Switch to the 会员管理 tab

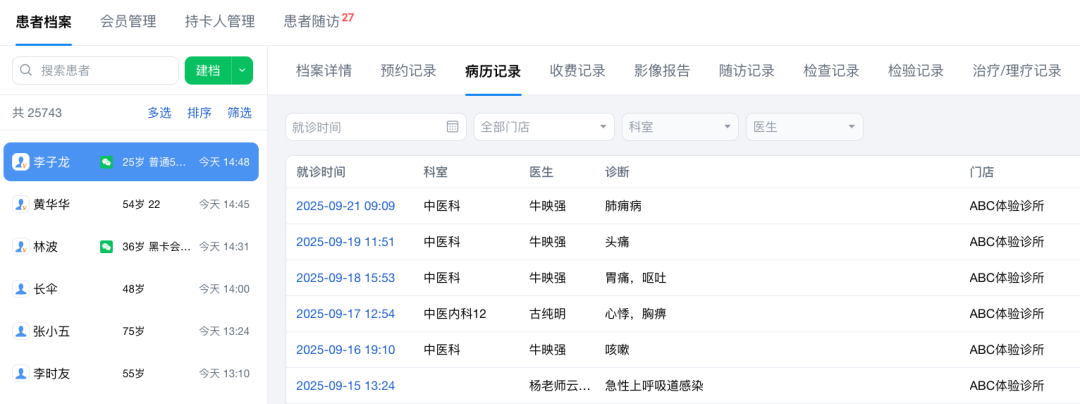pyautogui.click(x=128, y=21)
